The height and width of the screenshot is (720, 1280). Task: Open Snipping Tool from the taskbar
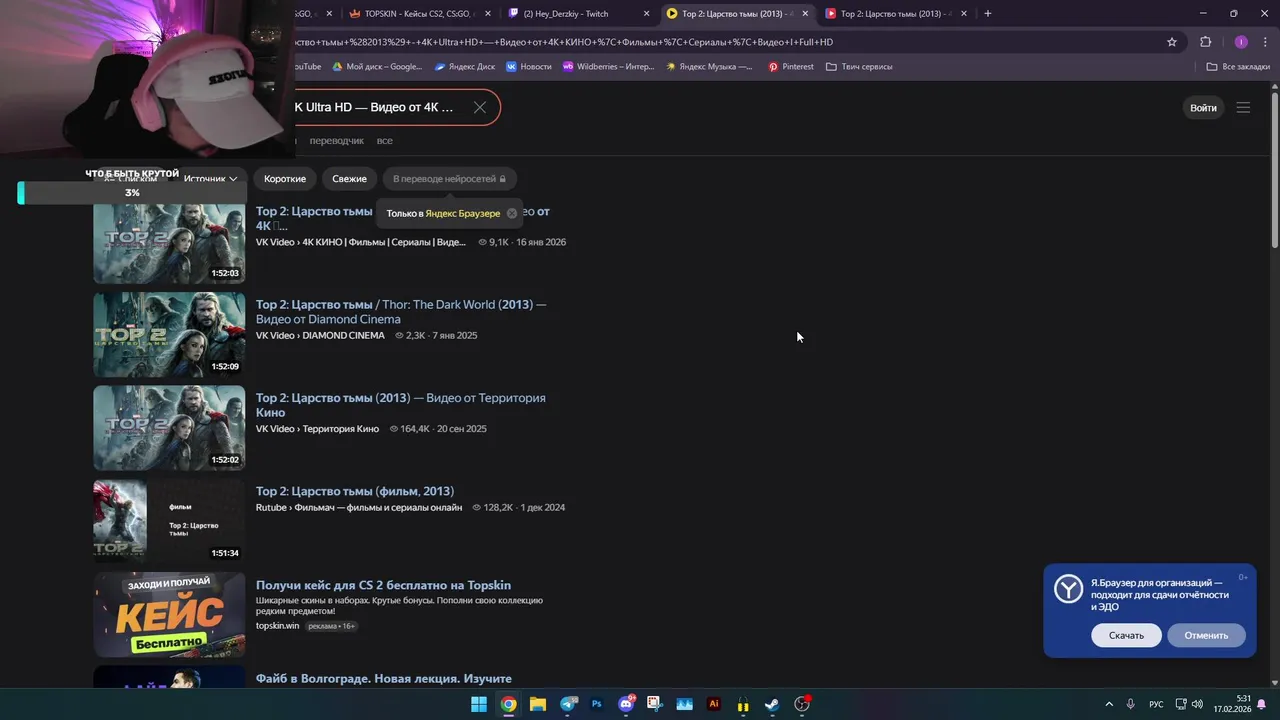(x=655, y=704)
